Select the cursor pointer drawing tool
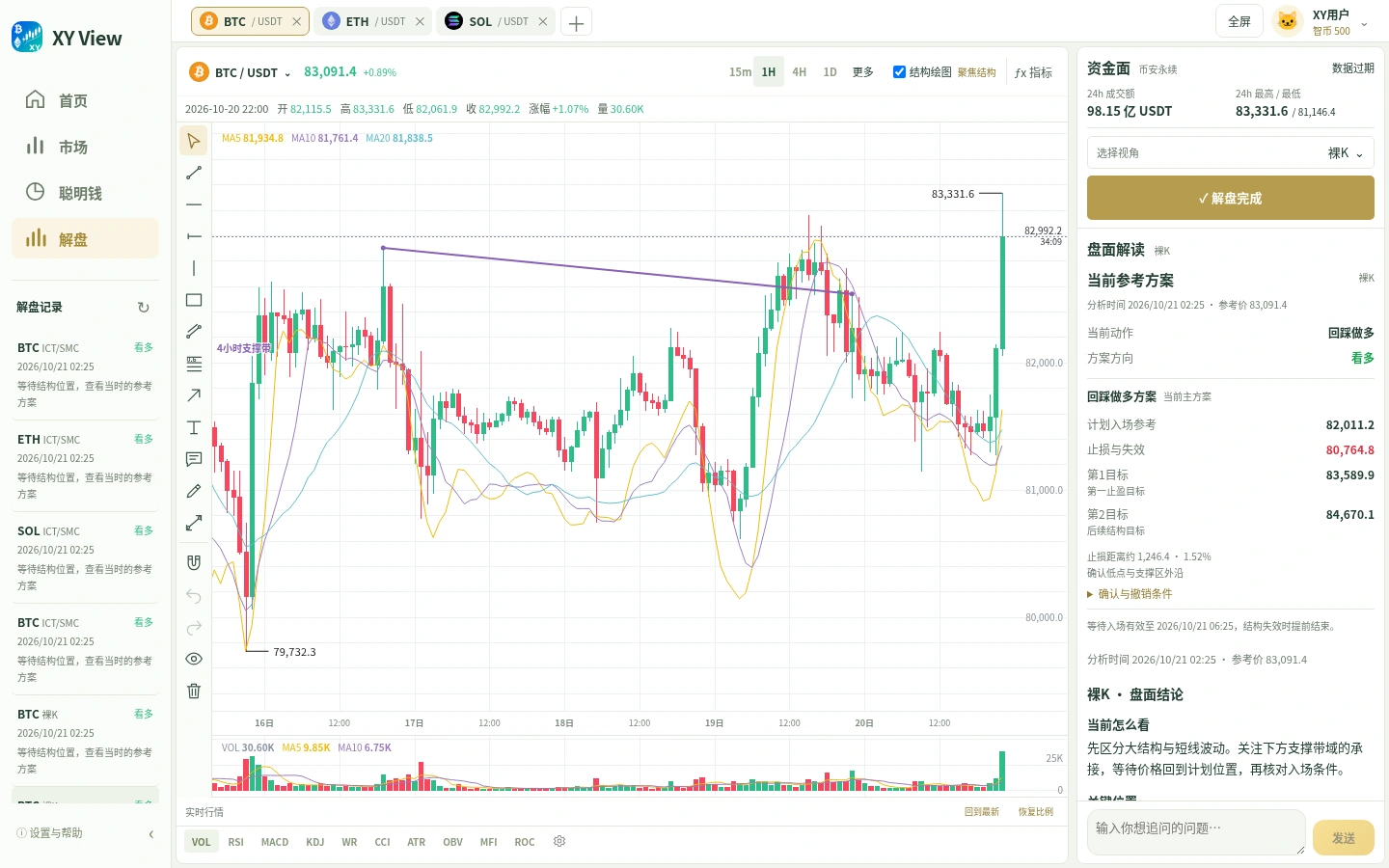 click(194, 141)
